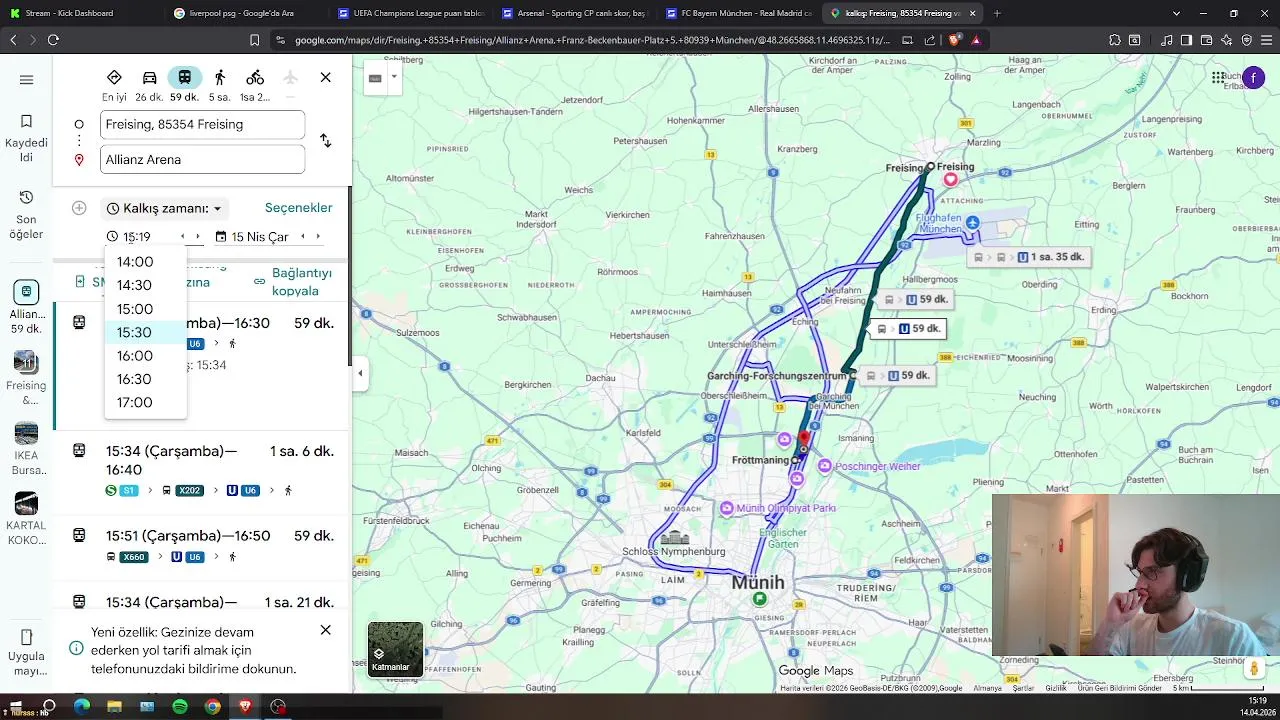
Task: Open the Google account avatar 'f'
Action: (x=1254, y=78)
